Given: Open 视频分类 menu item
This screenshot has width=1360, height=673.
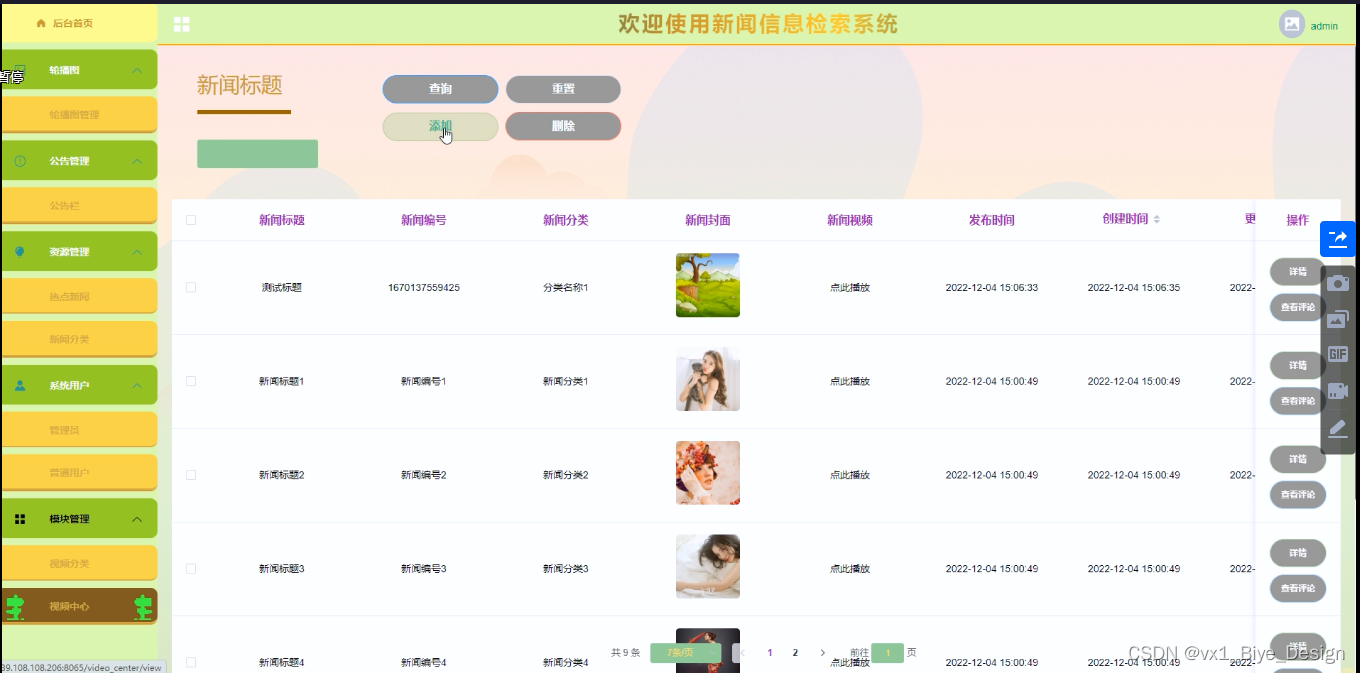Looking at the screenshot, I should click(79, 563).
